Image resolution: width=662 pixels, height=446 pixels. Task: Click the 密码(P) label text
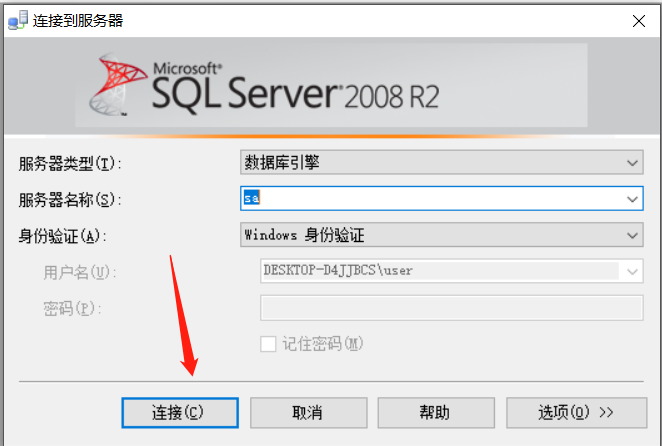(72, 309)
